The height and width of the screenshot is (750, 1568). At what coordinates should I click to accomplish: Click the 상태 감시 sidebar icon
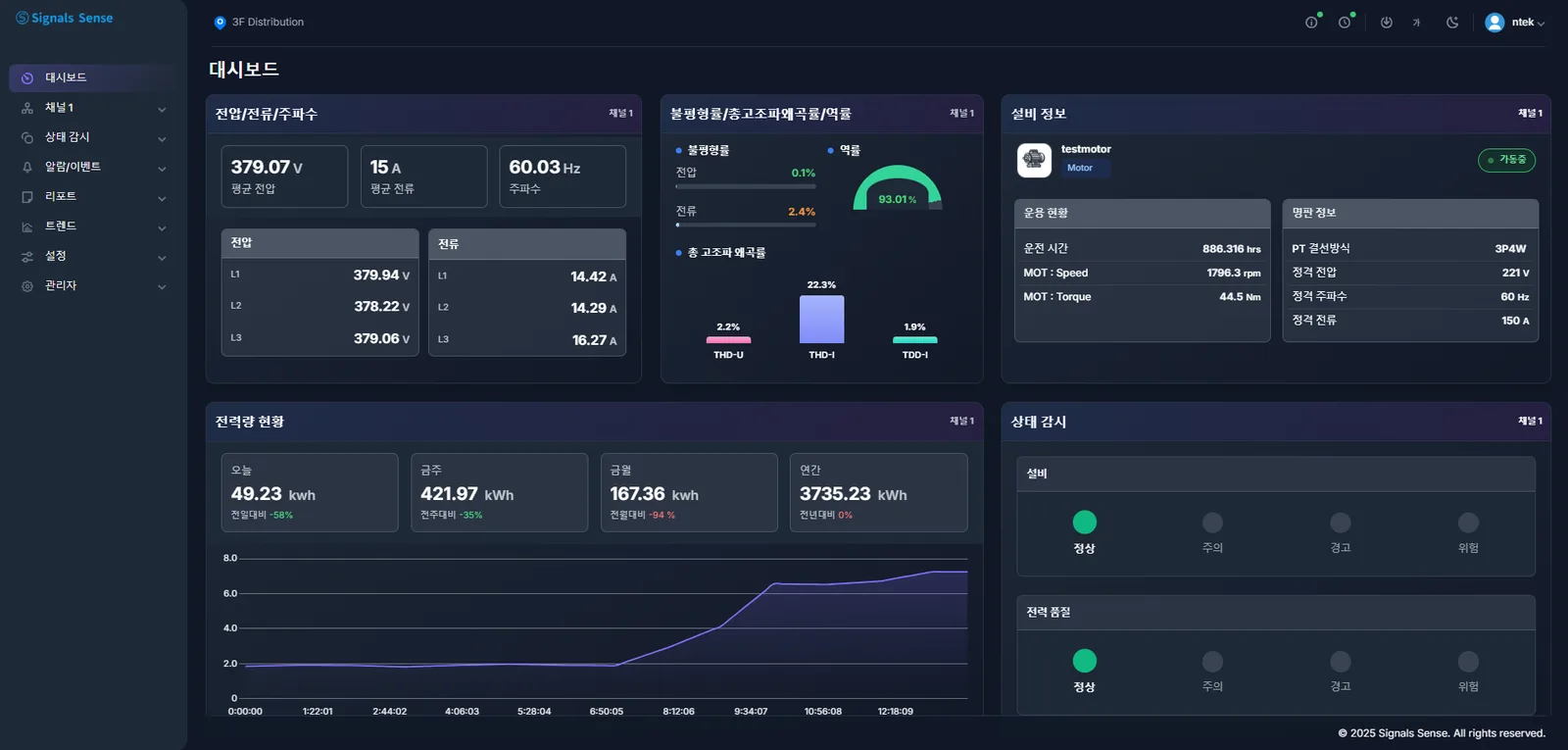pyautogui.click(x=27, y=137)
